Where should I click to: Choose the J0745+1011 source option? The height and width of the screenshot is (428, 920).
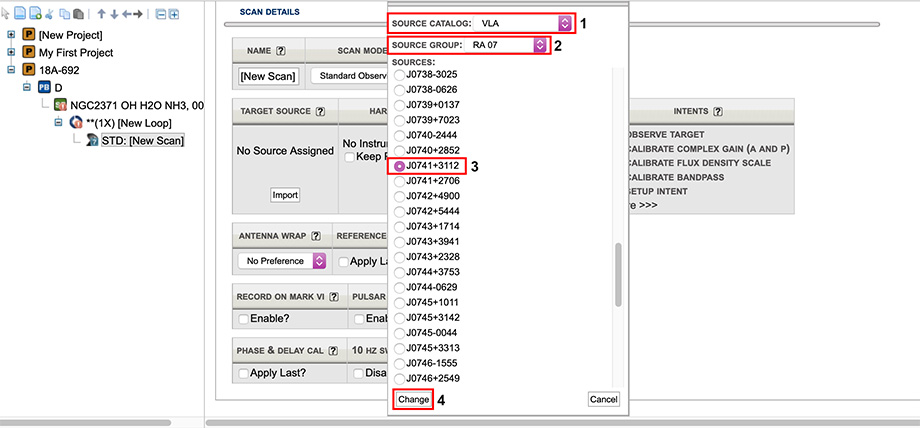click(401, 301)
